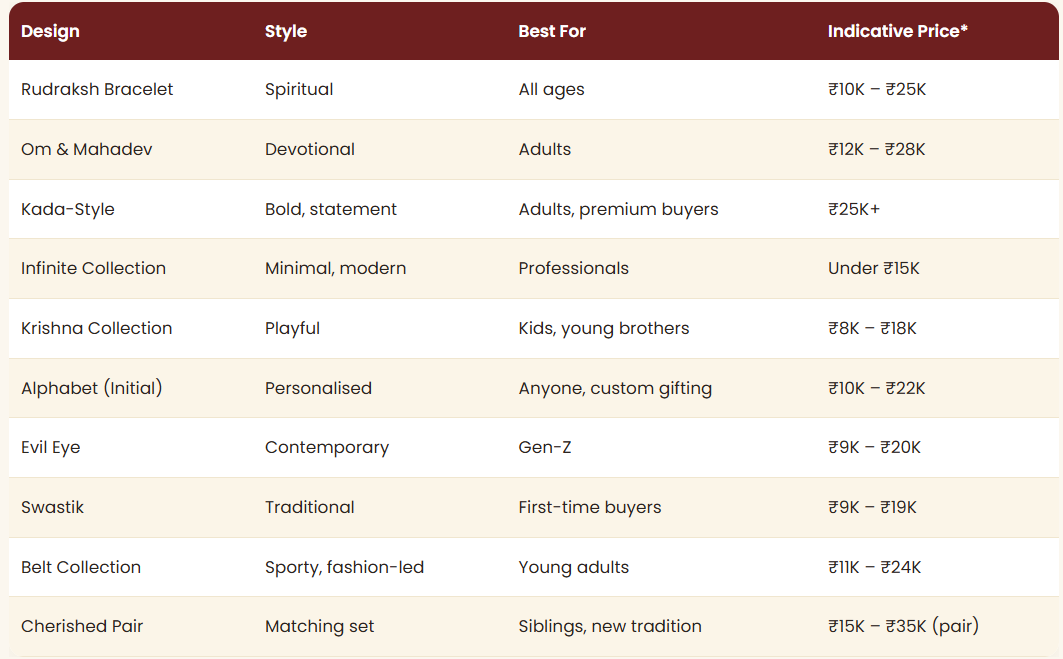The width and height of the screenshot is (1063, 659).
Task: Click the Best For column header
Action: 552,31
